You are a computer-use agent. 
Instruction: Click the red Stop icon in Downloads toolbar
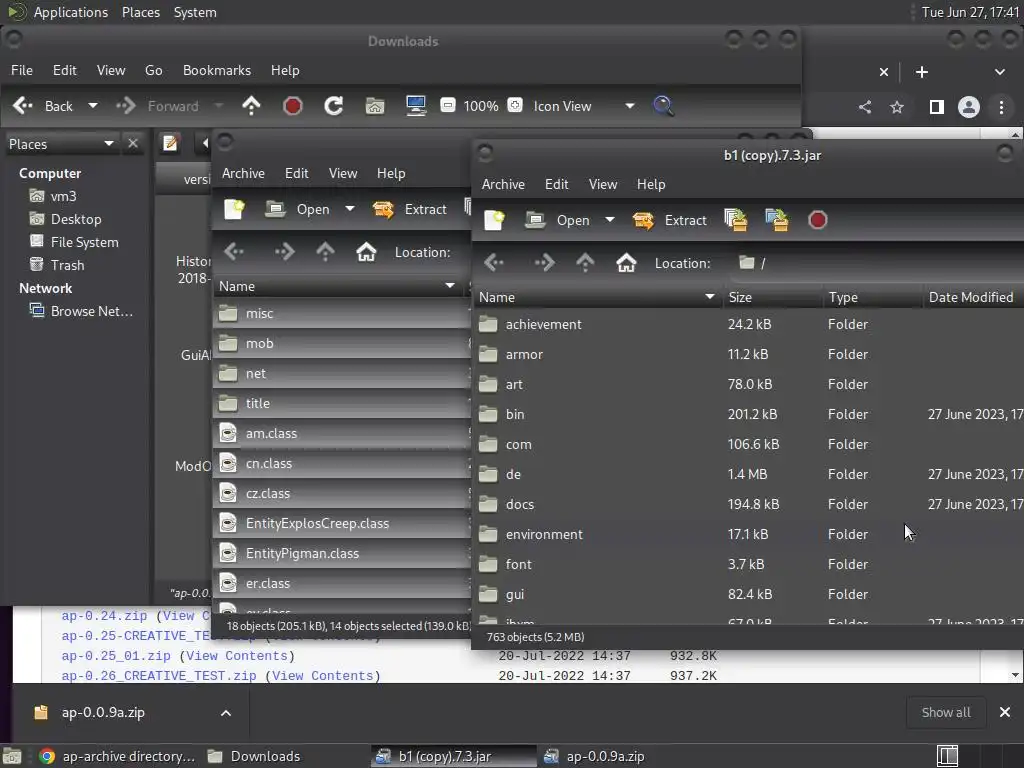[293, 106]
